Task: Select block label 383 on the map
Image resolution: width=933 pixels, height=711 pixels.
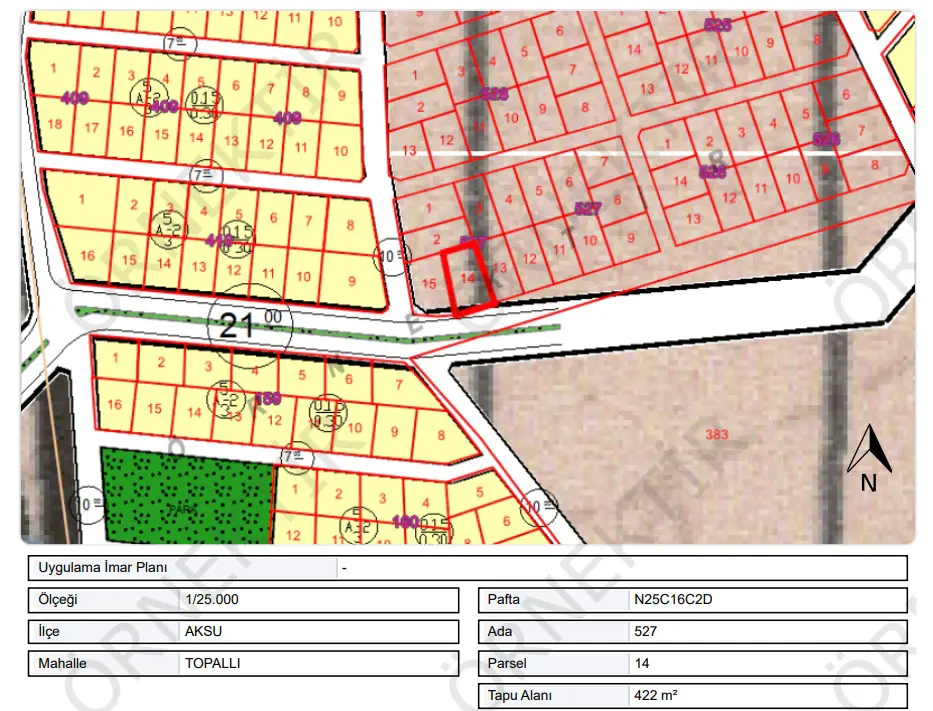Action: tap(716, 434)
